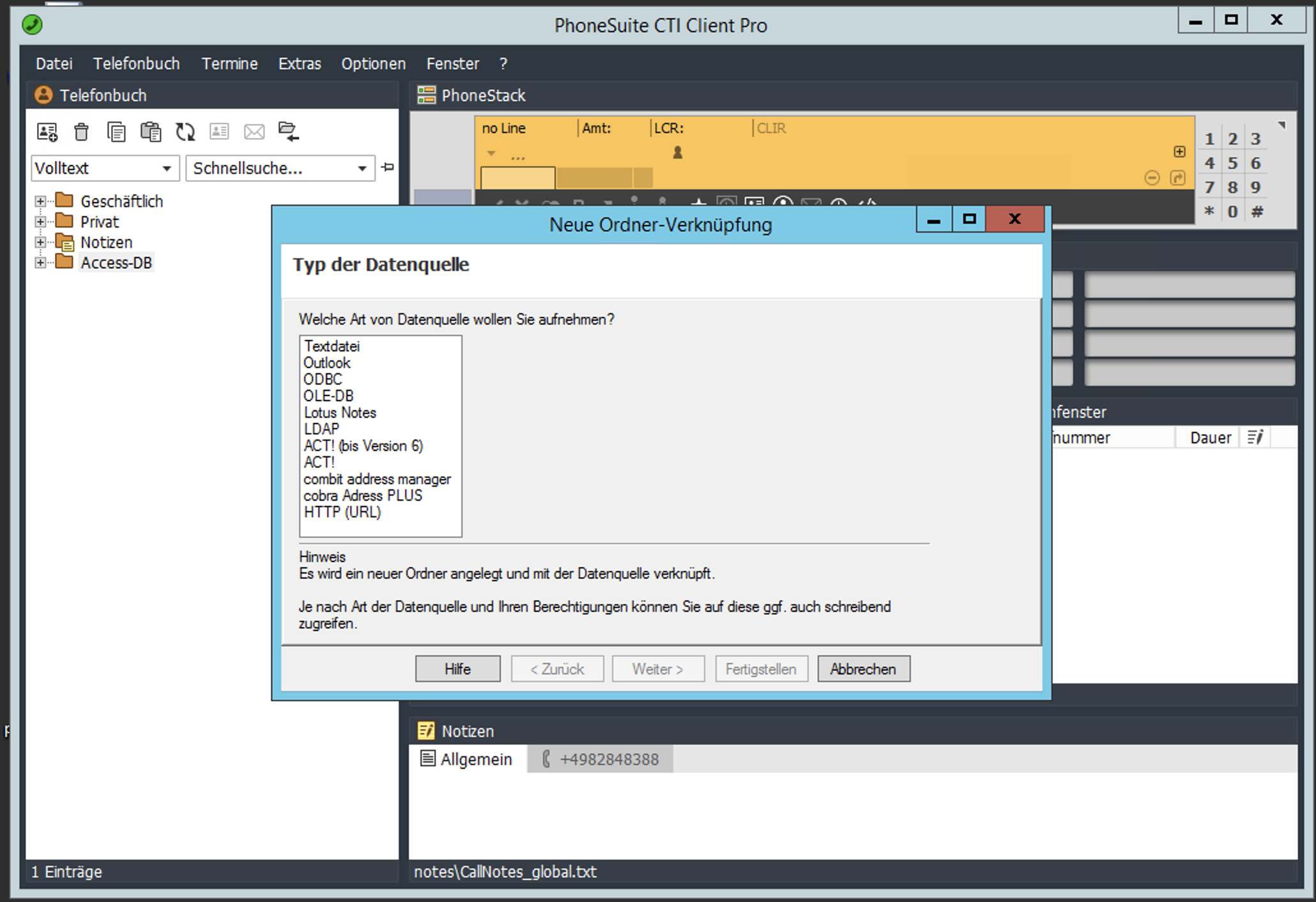This screenshot has width=1316, height=902.
Task: Click the person icon in PhoneStack line
Action: (678, 152)
